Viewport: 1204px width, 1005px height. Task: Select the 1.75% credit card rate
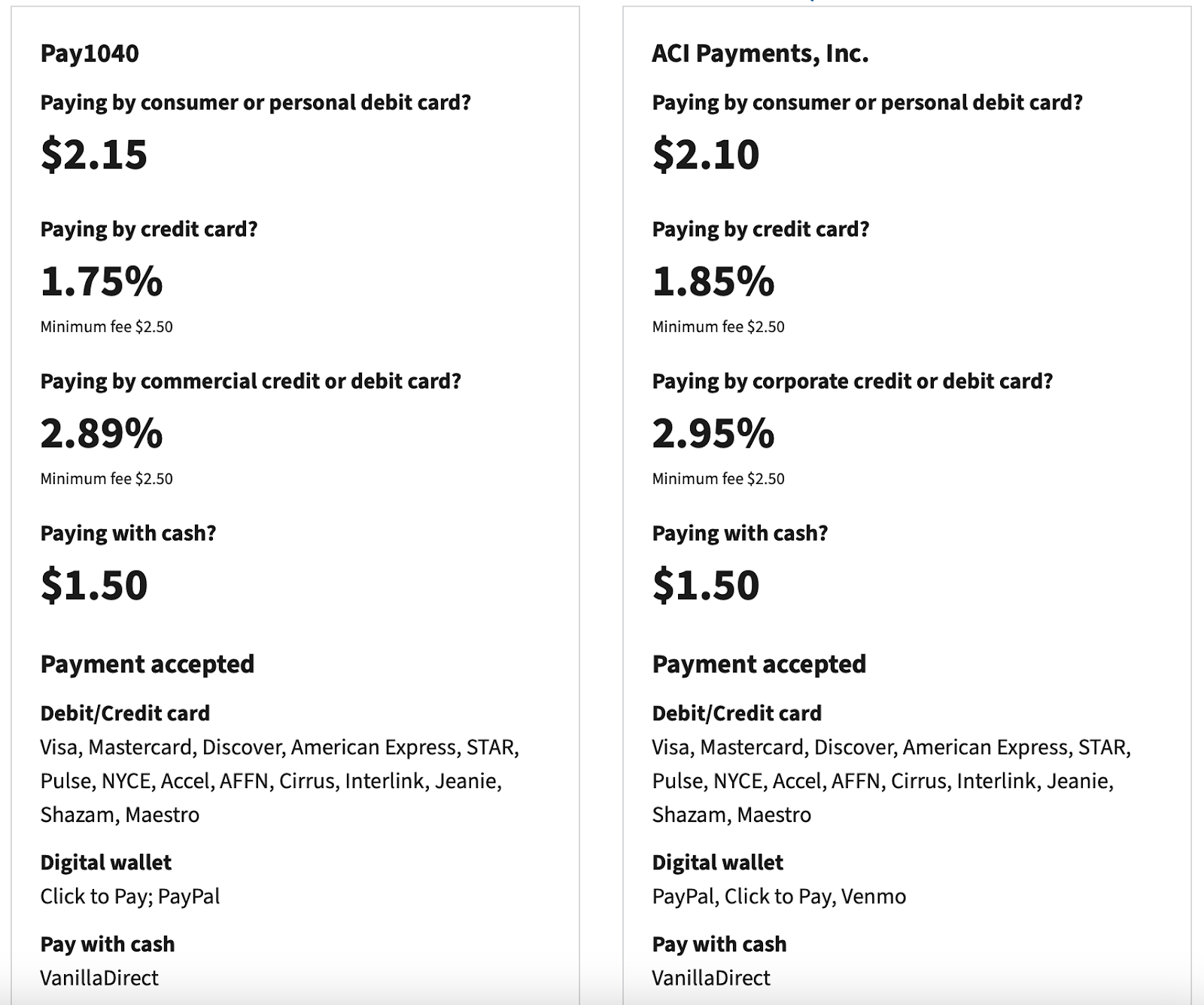click(x=102, y=282)
